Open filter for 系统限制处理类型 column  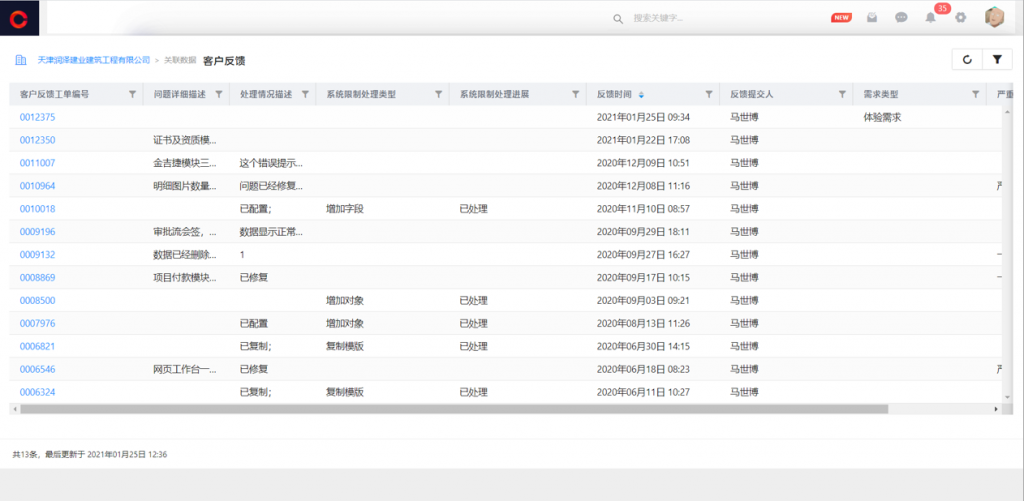[438, 94]
